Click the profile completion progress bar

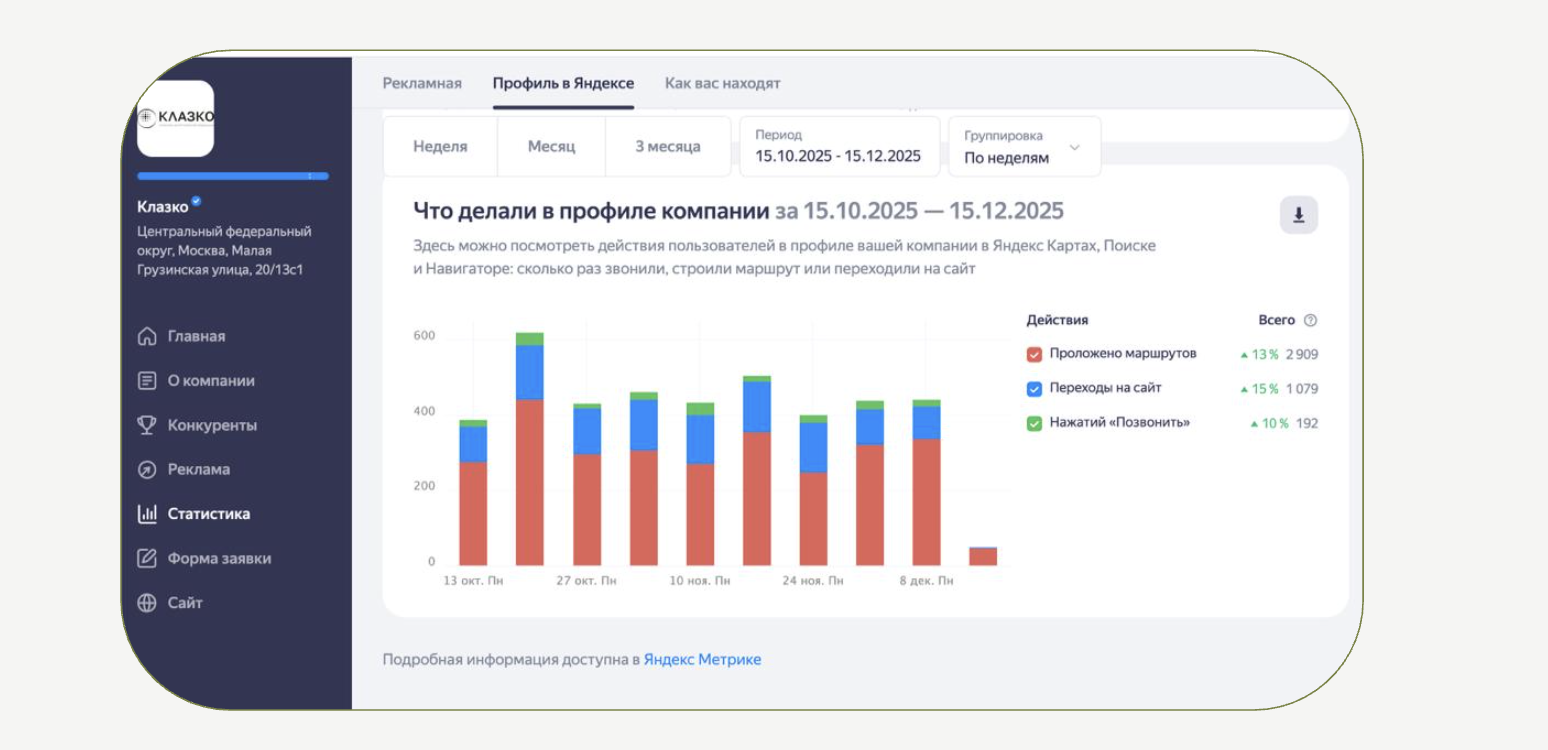(x=233, y=176)
